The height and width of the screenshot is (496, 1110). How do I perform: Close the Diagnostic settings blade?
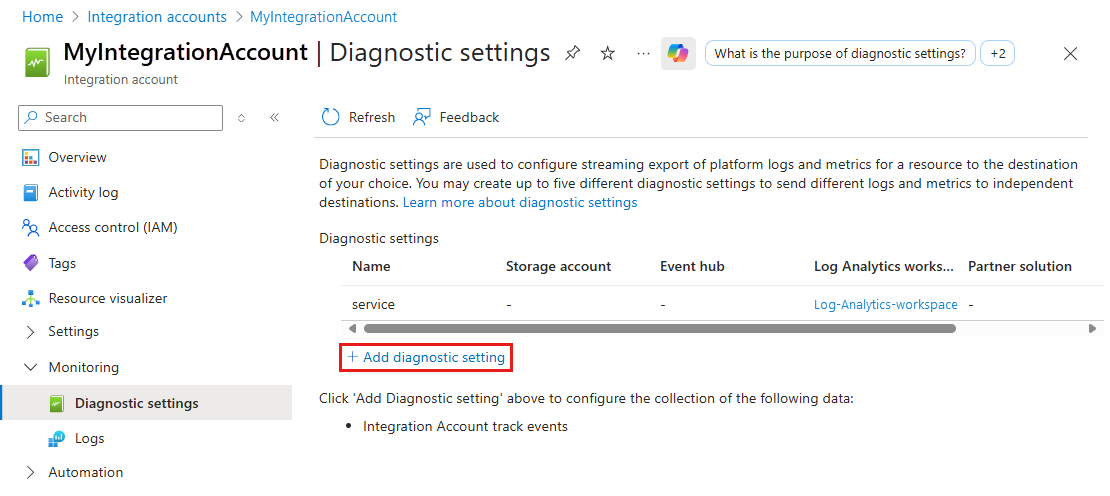click(1071, 54)
